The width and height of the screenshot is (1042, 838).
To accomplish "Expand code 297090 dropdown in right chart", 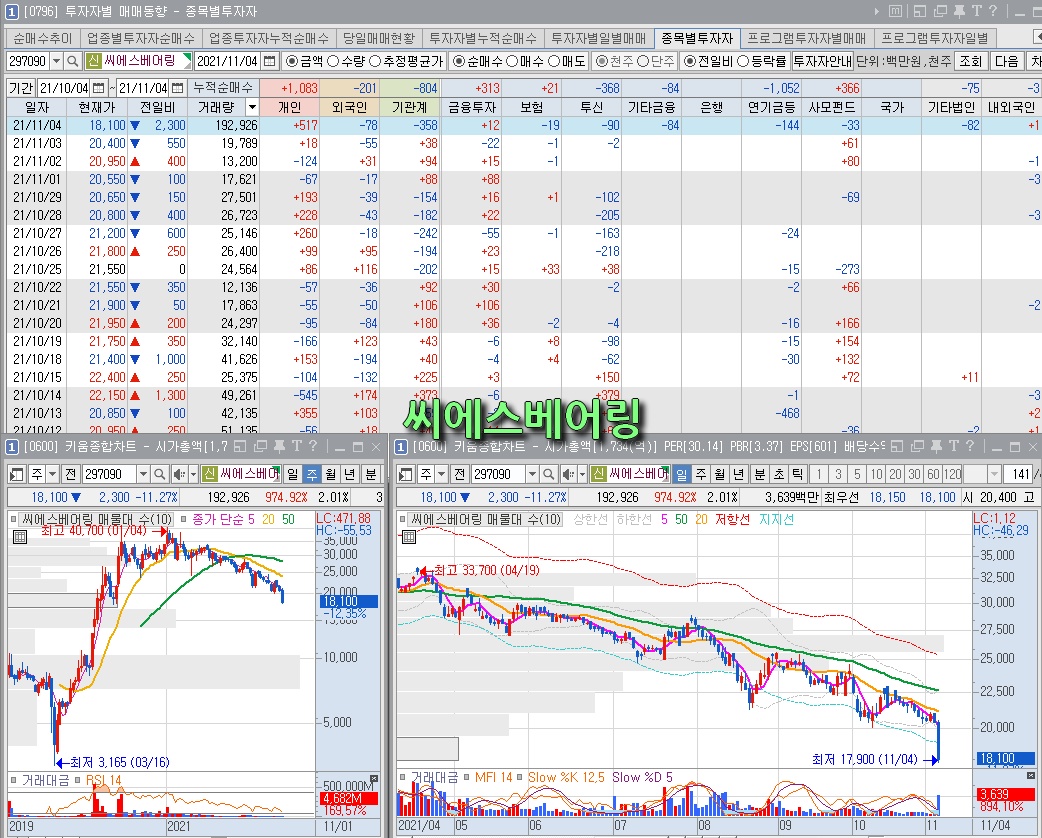I will tap(532, 474).
